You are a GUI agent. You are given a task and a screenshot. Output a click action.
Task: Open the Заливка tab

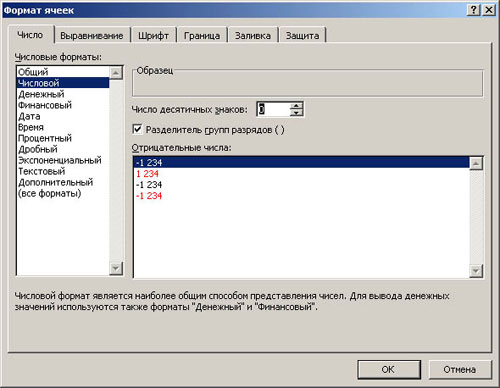[253, 36]
